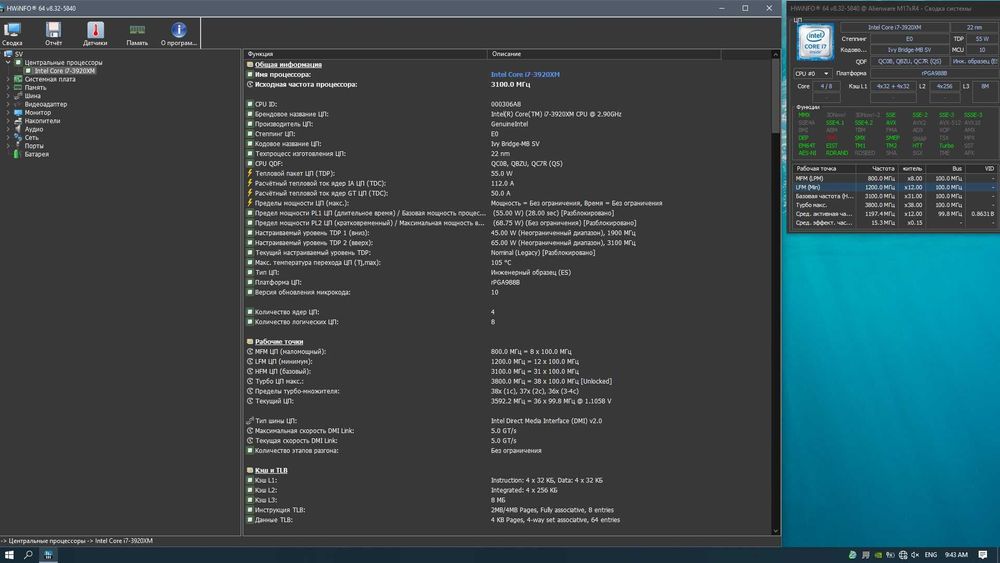Open the О программе info icon
The width and height of the screenshot is (1000, 563).
pyautogui.click(x=179, y=35)
